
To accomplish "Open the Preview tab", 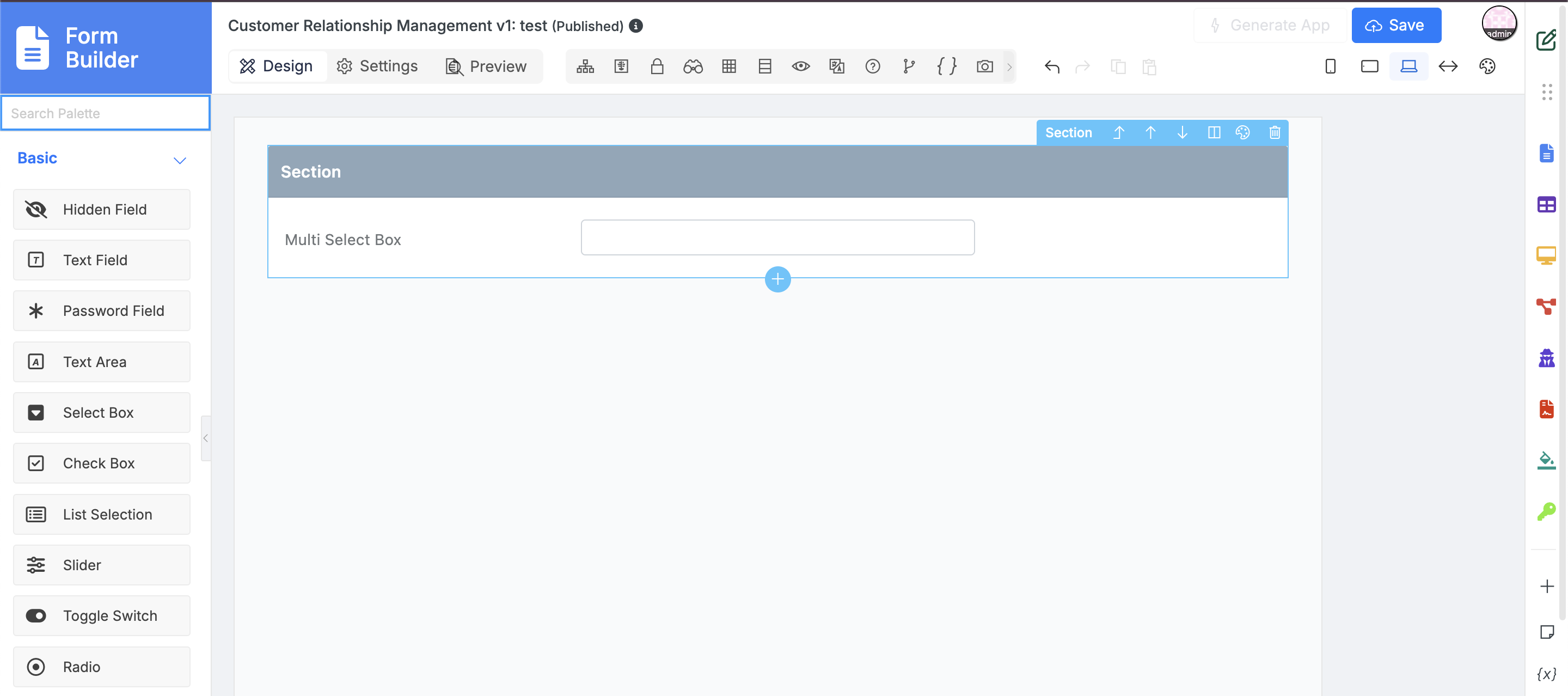I will pos(486,66).
